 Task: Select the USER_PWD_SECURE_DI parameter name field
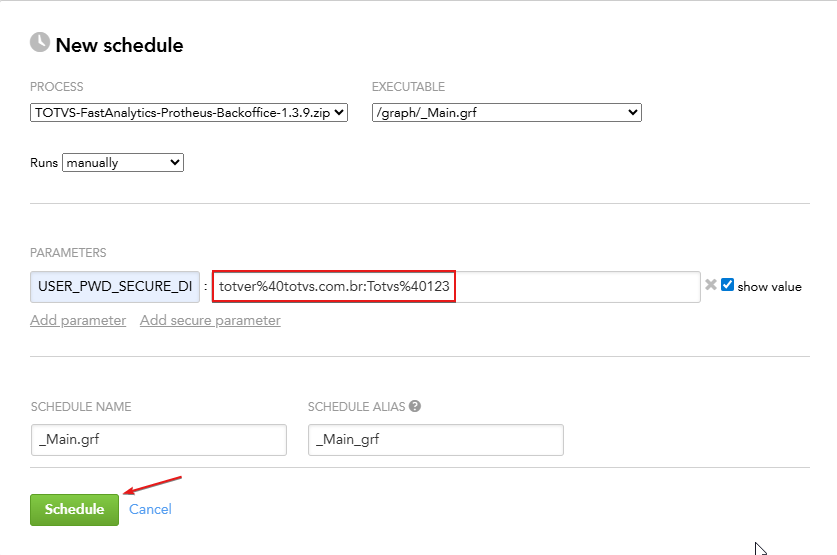115,286
